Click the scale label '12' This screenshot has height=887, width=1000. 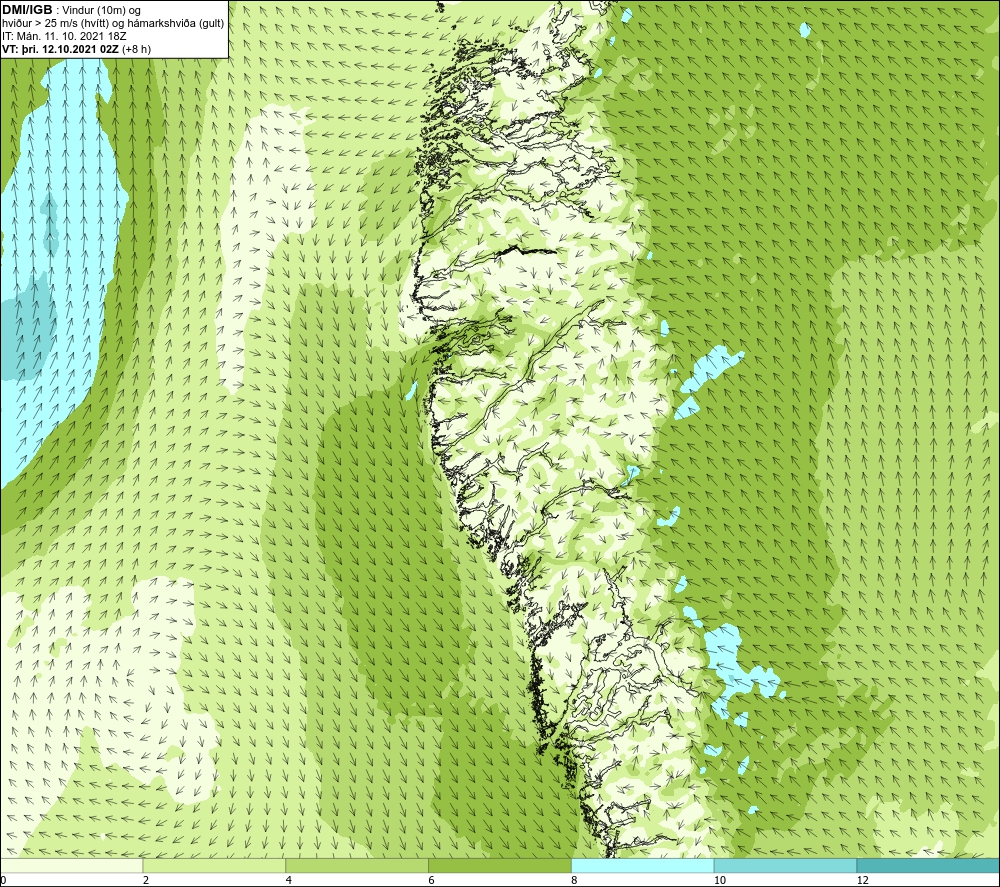863,881
